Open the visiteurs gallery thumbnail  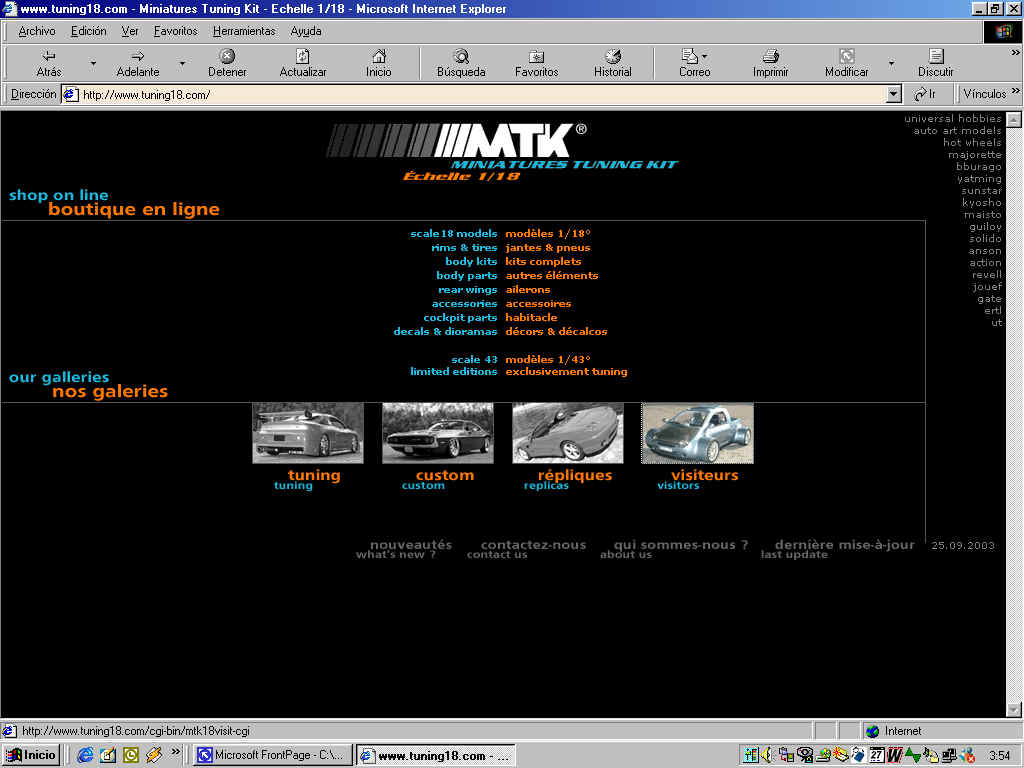697,433
